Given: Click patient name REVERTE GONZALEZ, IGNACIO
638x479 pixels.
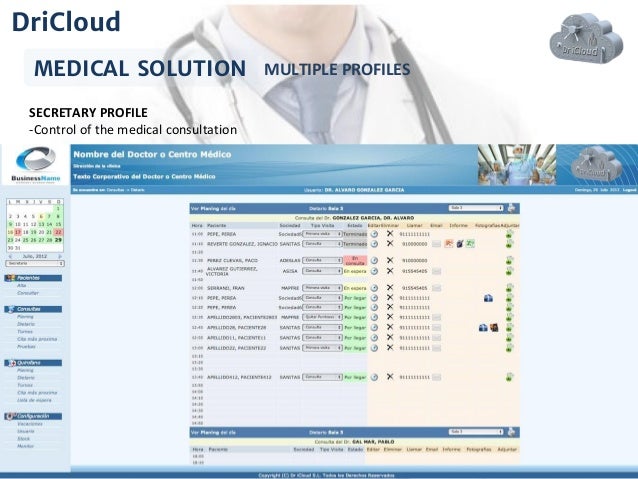Looking at the screenshot, I should coord(242,244).
